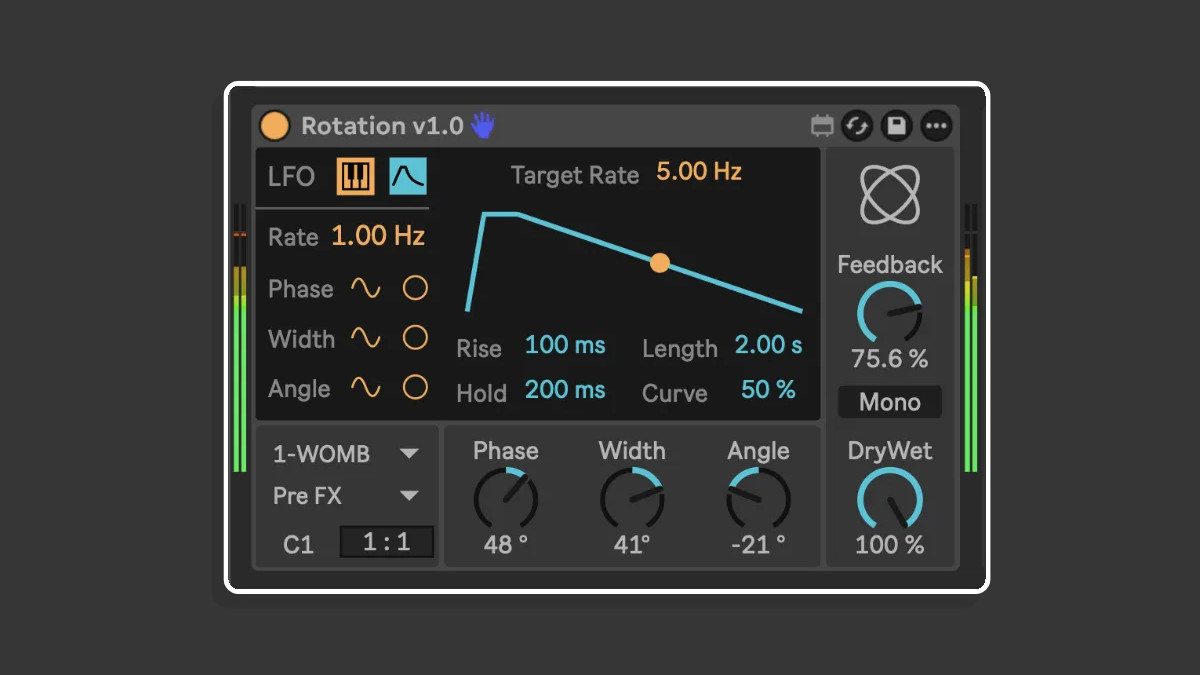Screen dimensions: 1200x675
Task: Click the orbit logo icon above Feedback
Action: (x=890, y=194)
